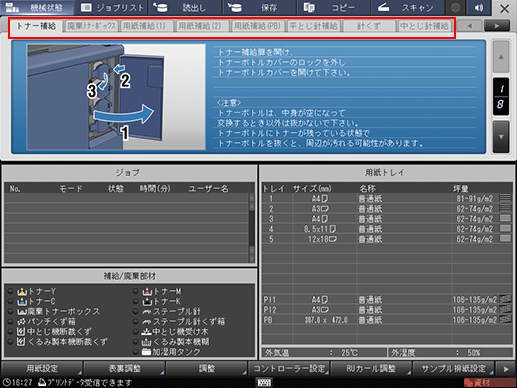Viewport: 517px width, 388px height.
Task: Show previous tabs with left arrow
Action: coord(470,26)
